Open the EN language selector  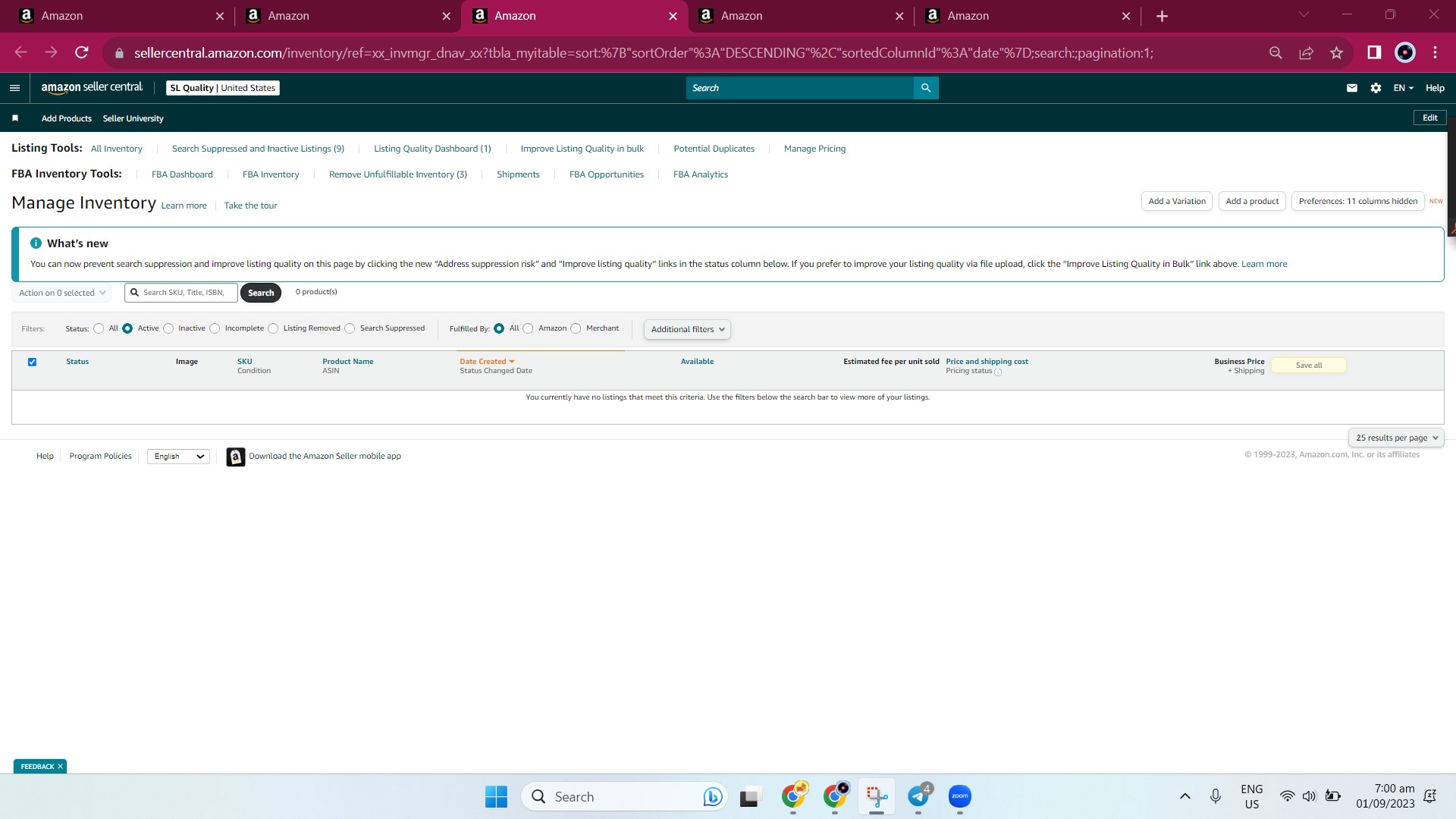(1403, 88)
